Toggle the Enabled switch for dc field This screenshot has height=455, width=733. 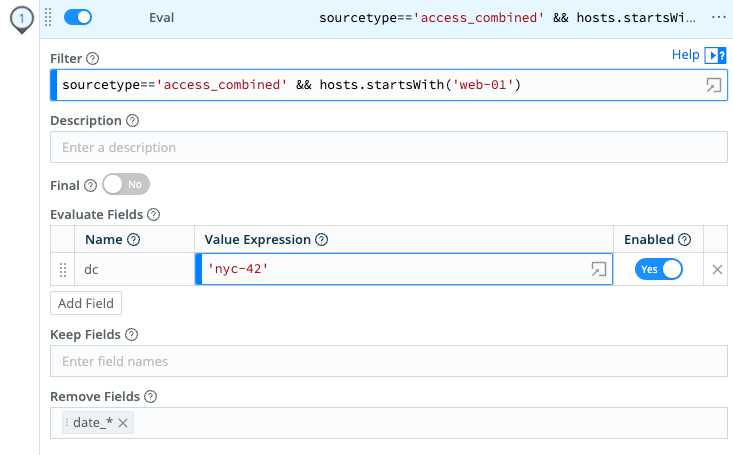click(658, 269)
